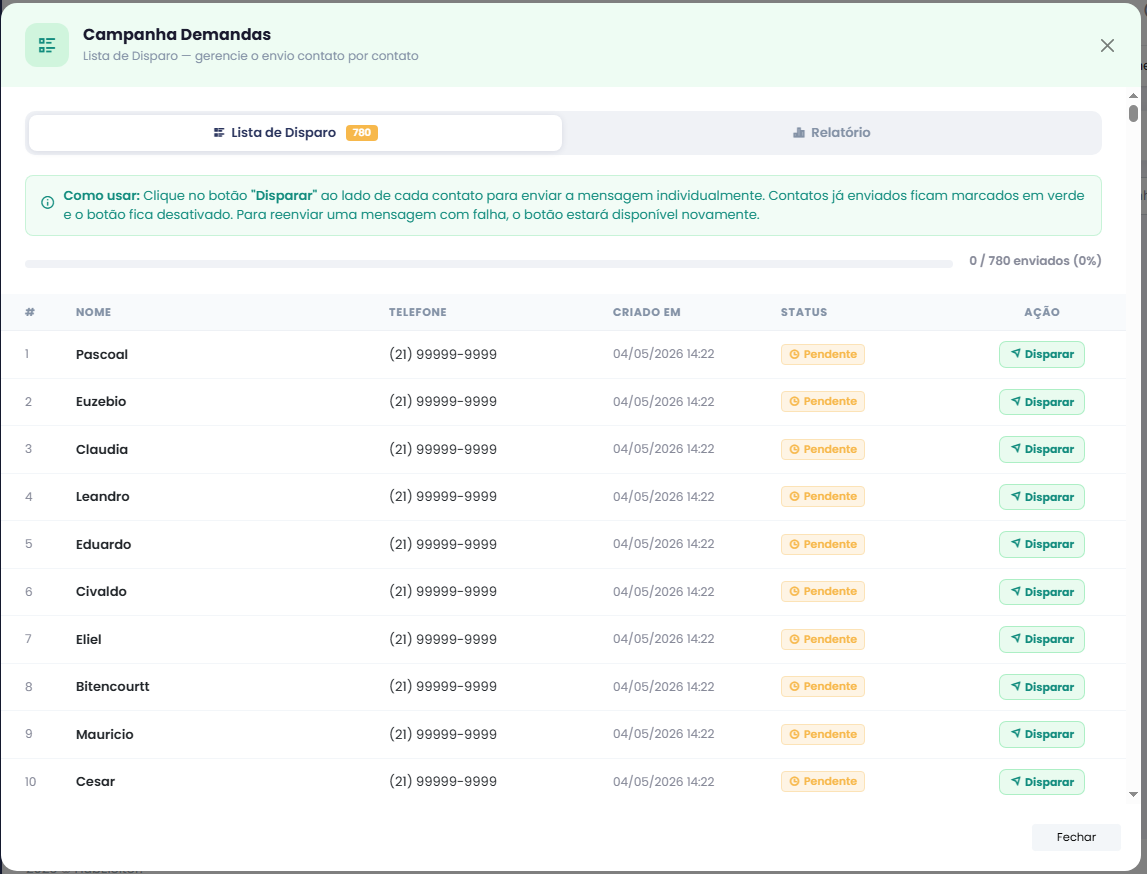Click Disparar for Civaldo
Screen dimensions: 1147x874
point(1042,592)
